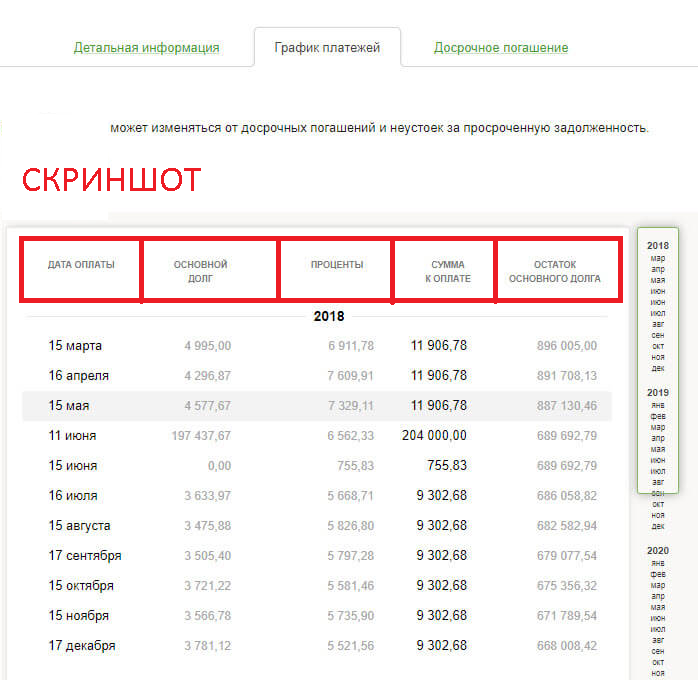Click the 2018 year divider in table
Image resolution: width=698 pixels, height=680 pixels.
(329, 316)
